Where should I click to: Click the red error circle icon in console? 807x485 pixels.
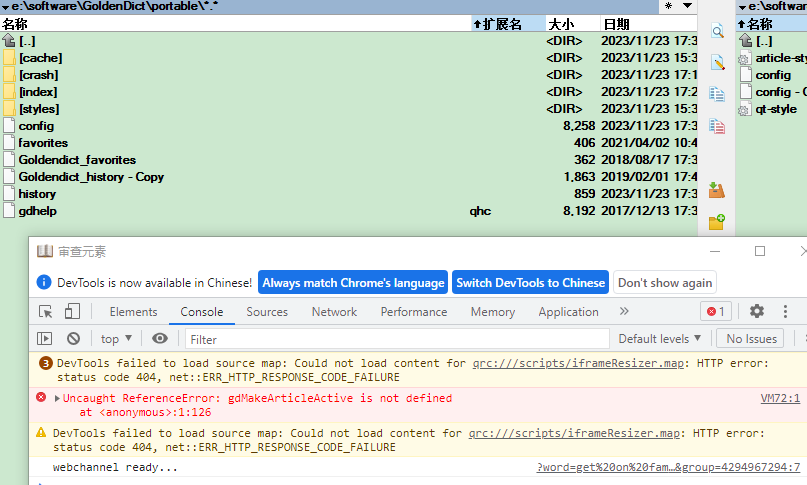pyautogui.click(x=41, y=397)
